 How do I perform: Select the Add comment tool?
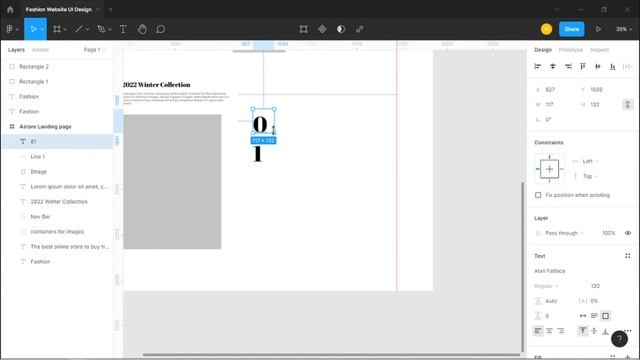(x=160, y=29)
